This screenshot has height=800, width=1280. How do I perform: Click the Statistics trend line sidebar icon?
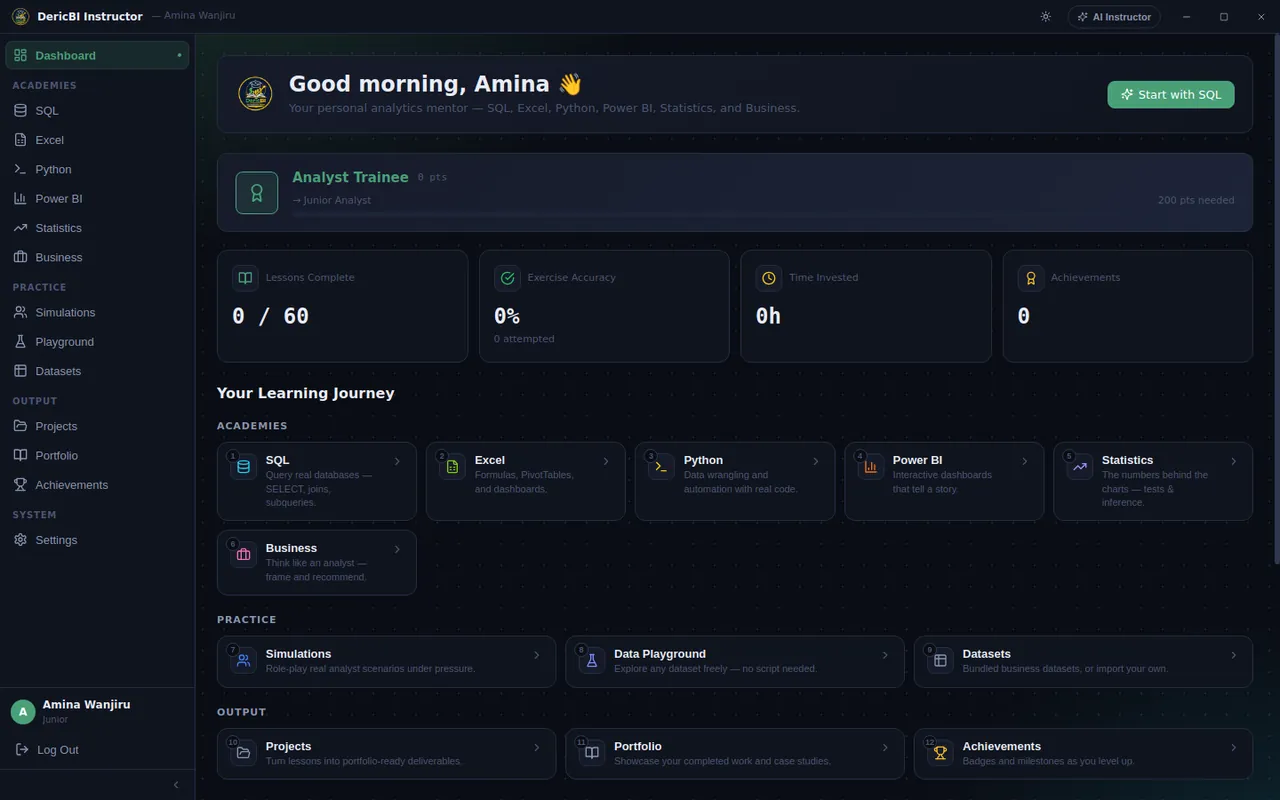20,228
